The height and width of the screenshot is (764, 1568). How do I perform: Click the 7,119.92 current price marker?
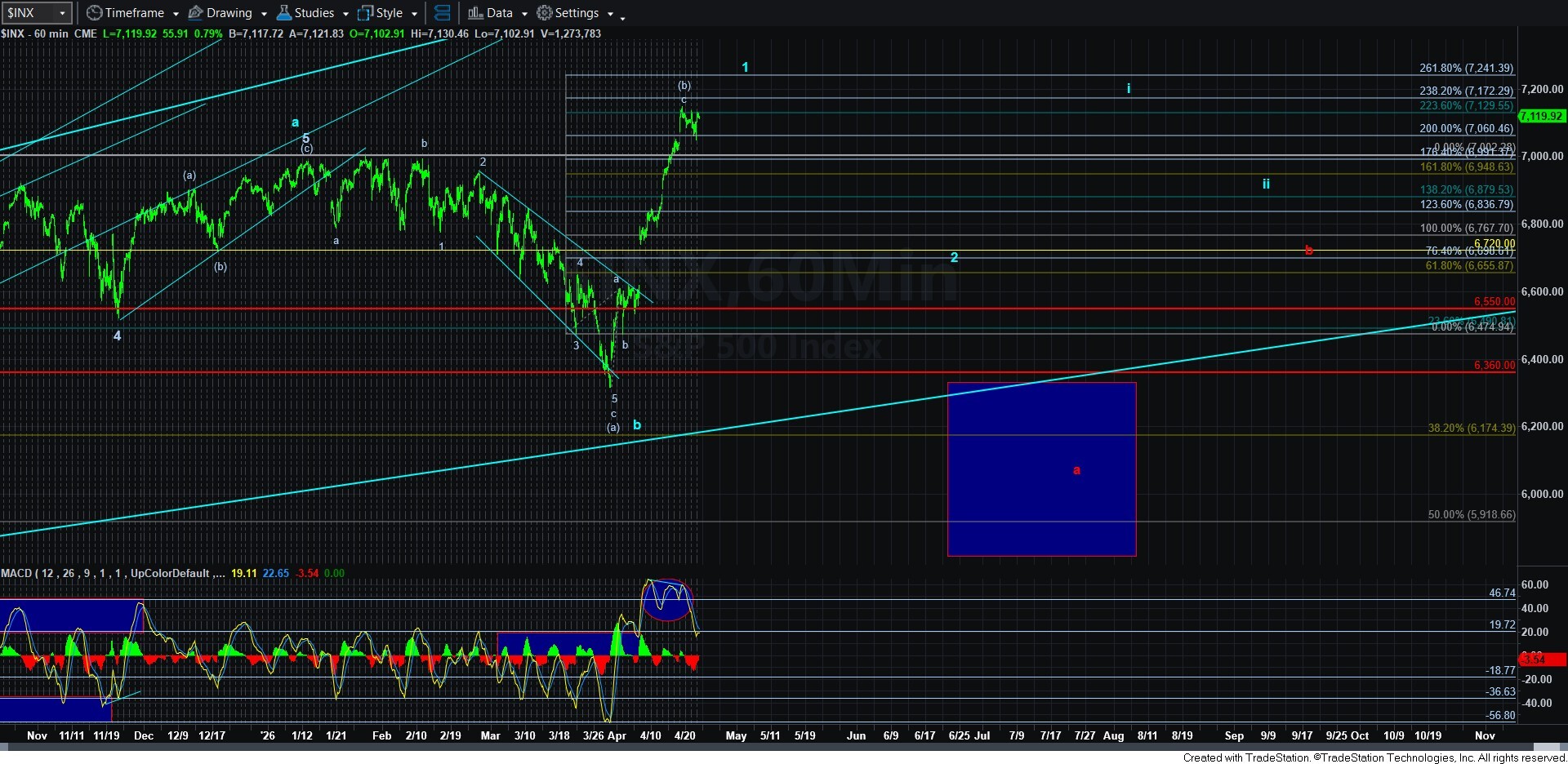tap(1541, 116)
